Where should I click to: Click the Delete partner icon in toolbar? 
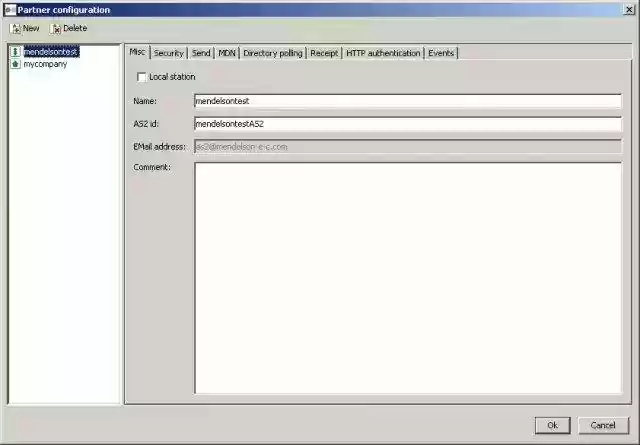[56, 28]
